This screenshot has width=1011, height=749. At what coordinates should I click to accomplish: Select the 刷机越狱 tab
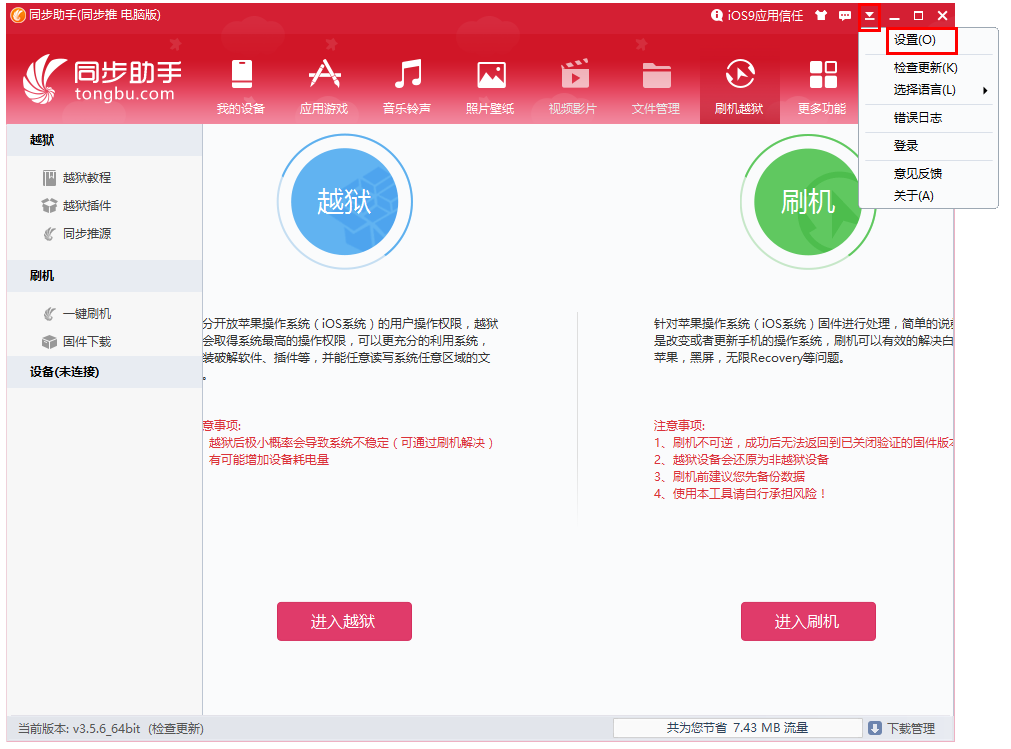(x=740, y=88)
